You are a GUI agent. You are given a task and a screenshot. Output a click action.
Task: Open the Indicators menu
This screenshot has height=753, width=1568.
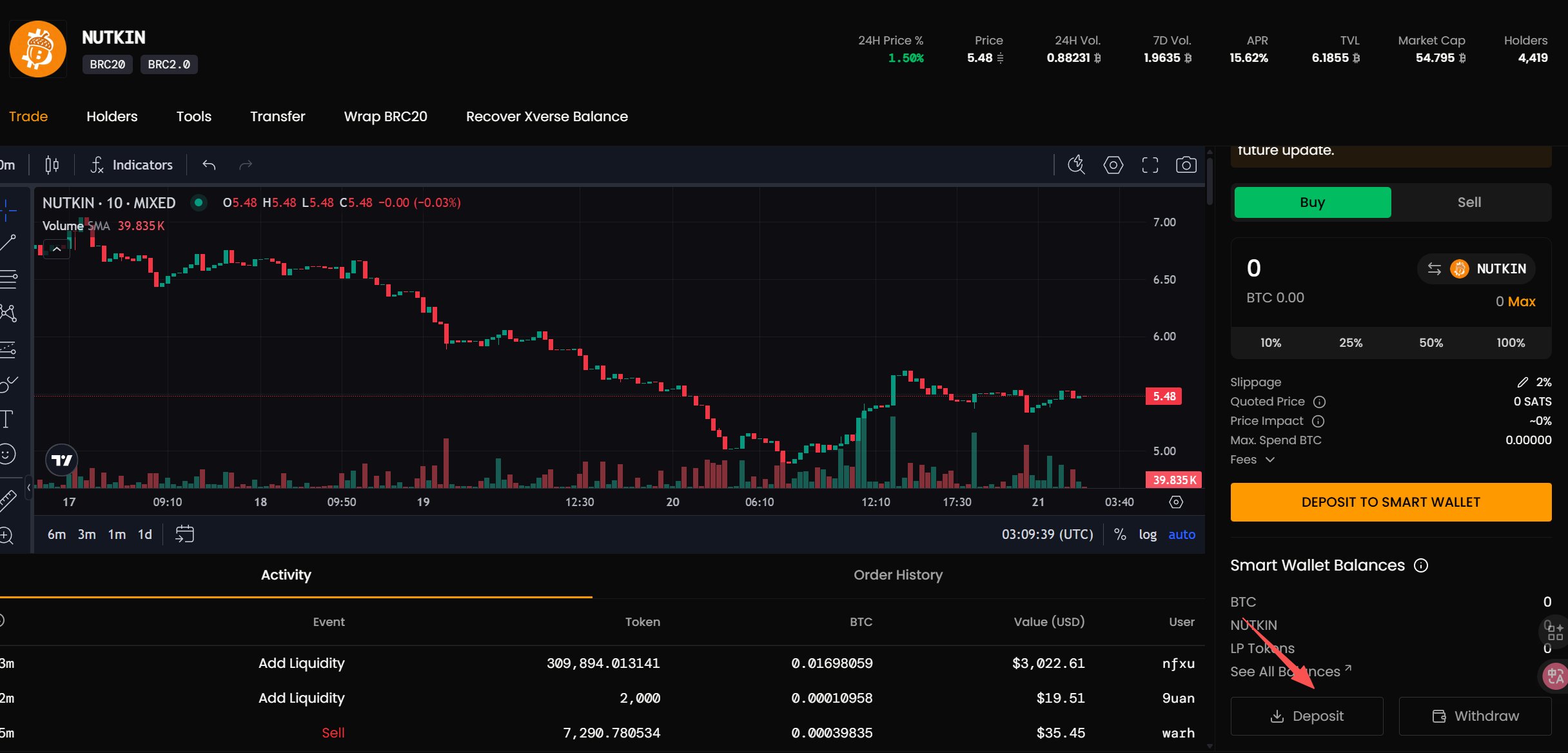tap(132, 165)
